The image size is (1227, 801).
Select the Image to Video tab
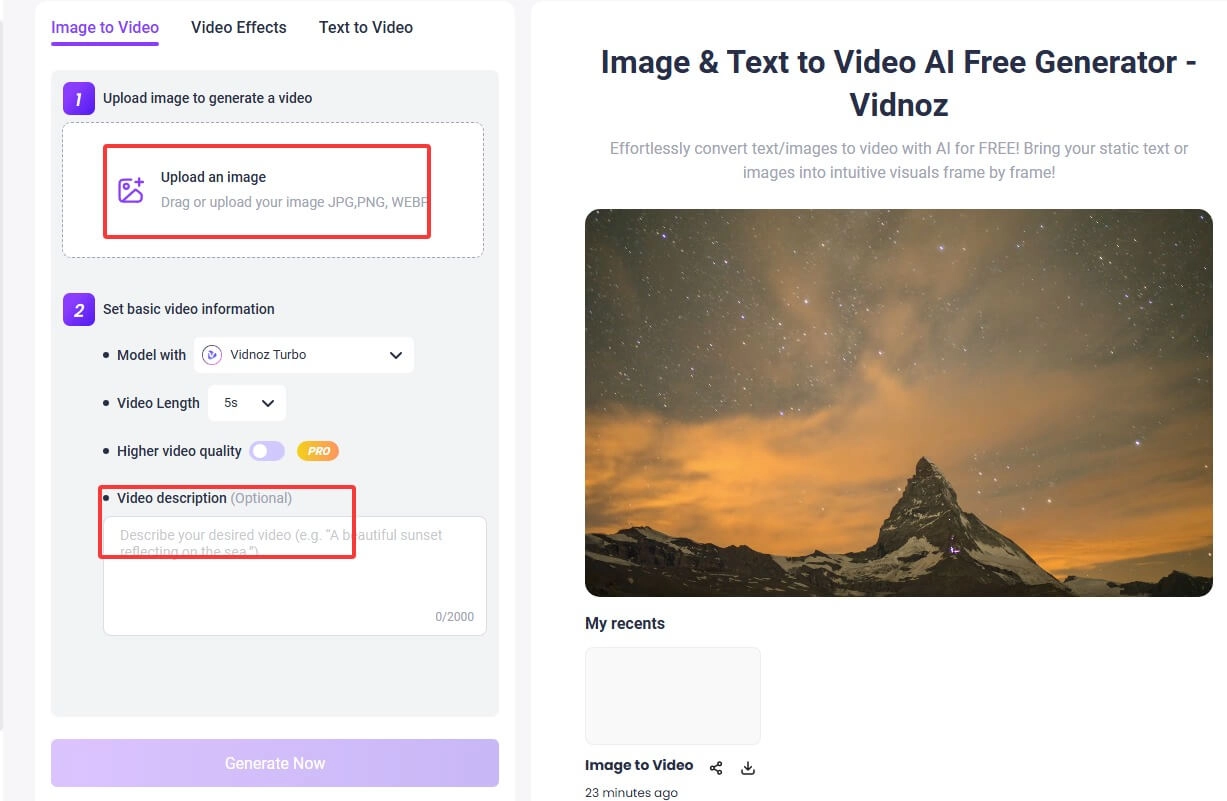coord(104,27)
